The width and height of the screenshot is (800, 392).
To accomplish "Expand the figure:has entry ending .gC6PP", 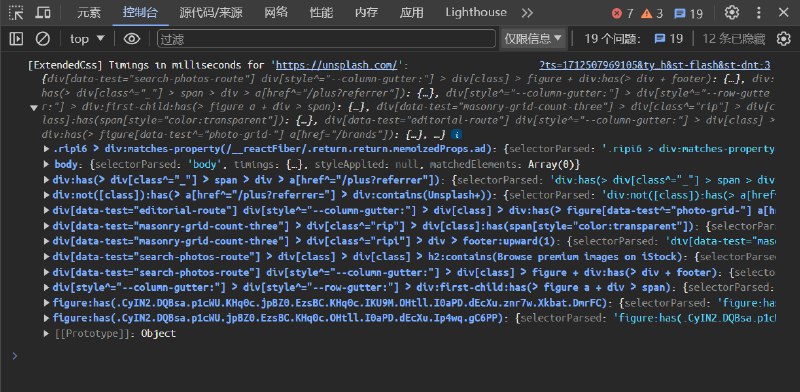I will (47, 318).
